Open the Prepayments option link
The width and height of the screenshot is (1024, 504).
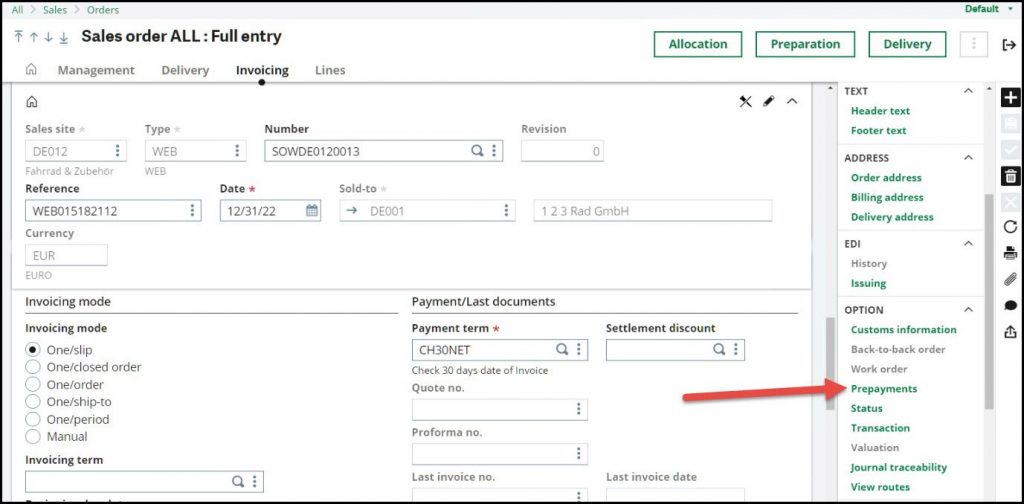(884, 388)
